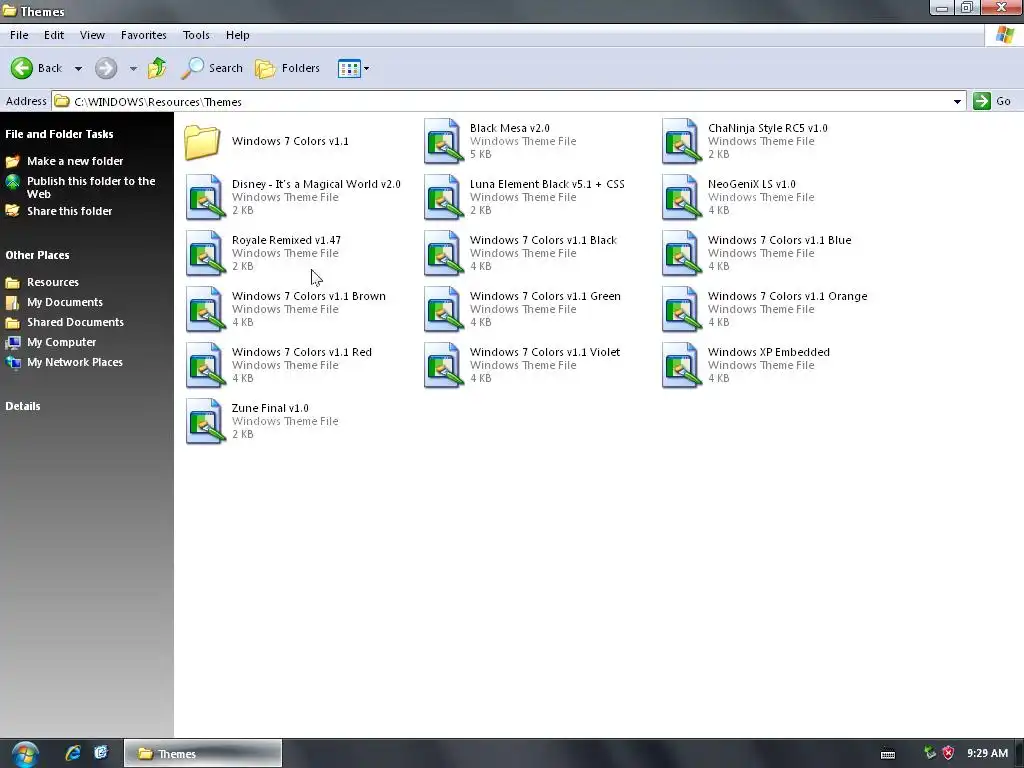
Task: Open My Network Places link
Action: click(74, 362)
